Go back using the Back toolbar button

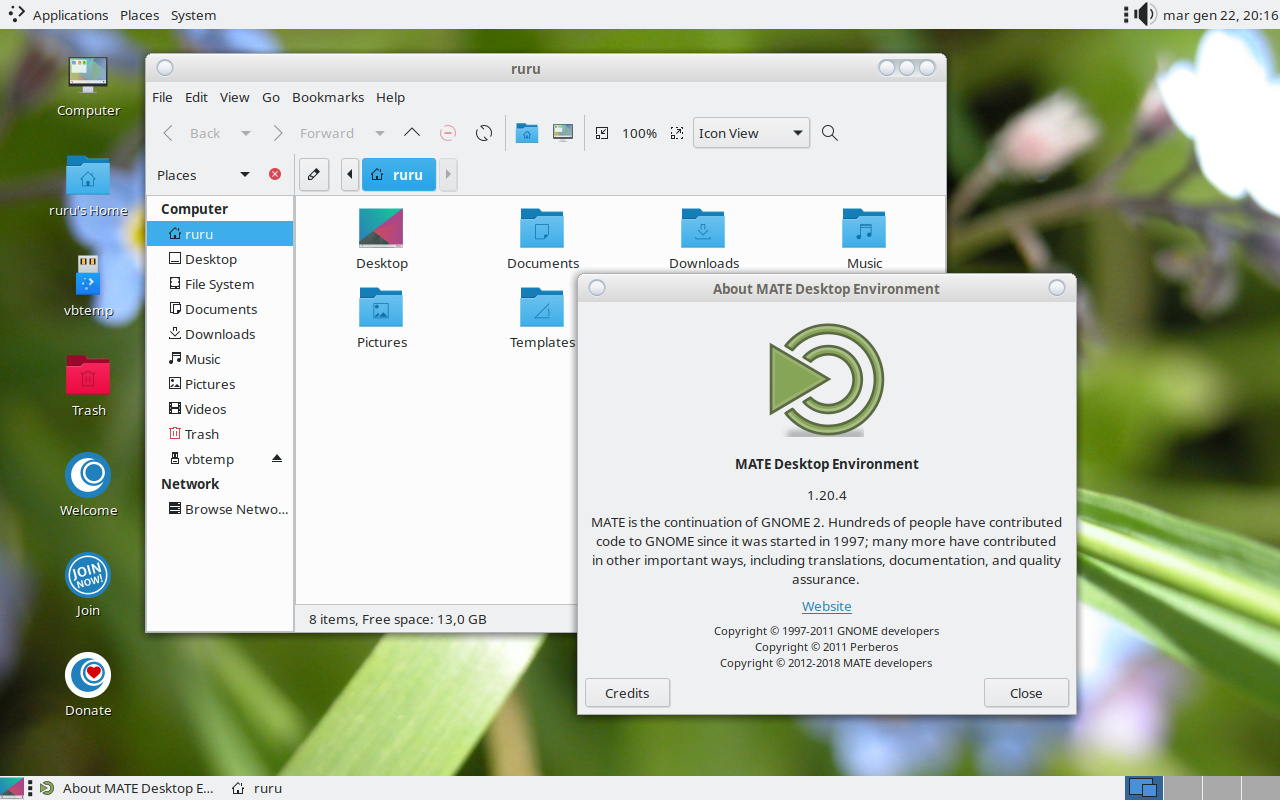(x=192, y=133)
